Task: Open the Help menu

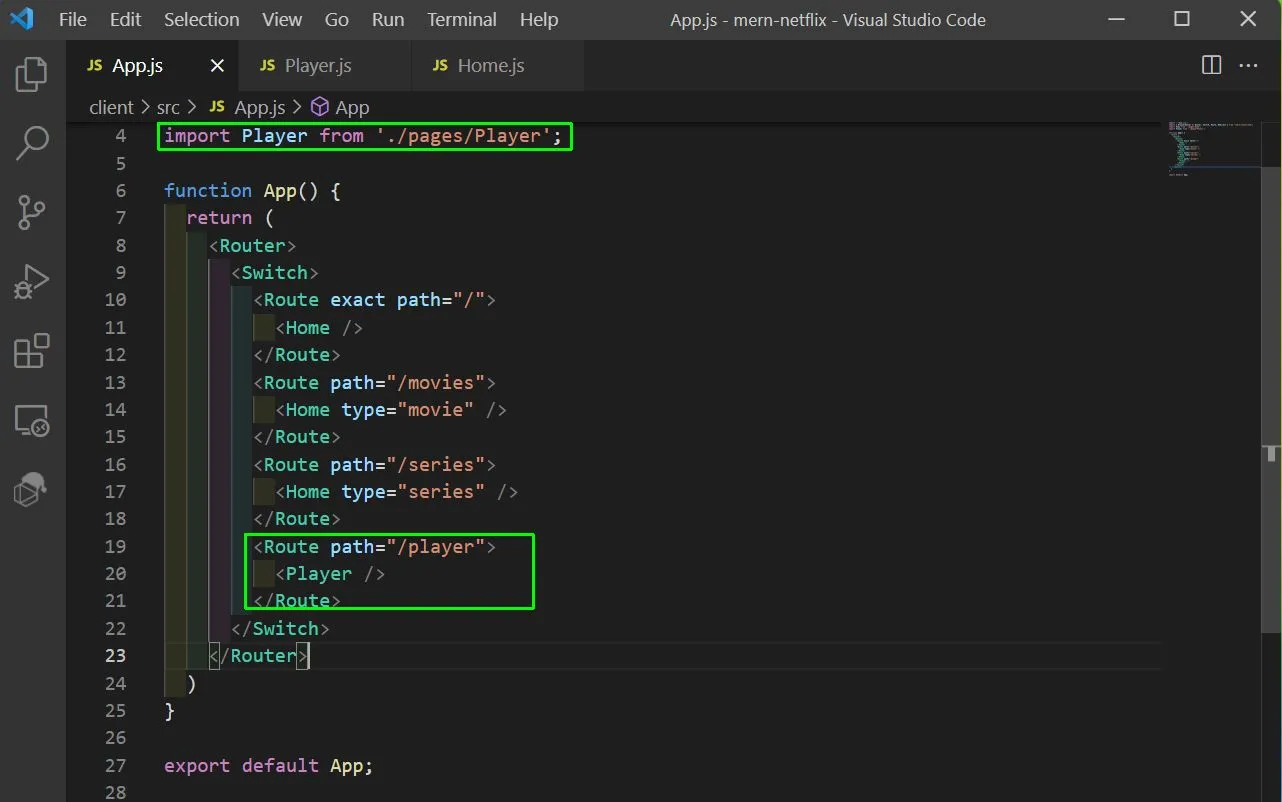Action: click(x=539, y=19)
